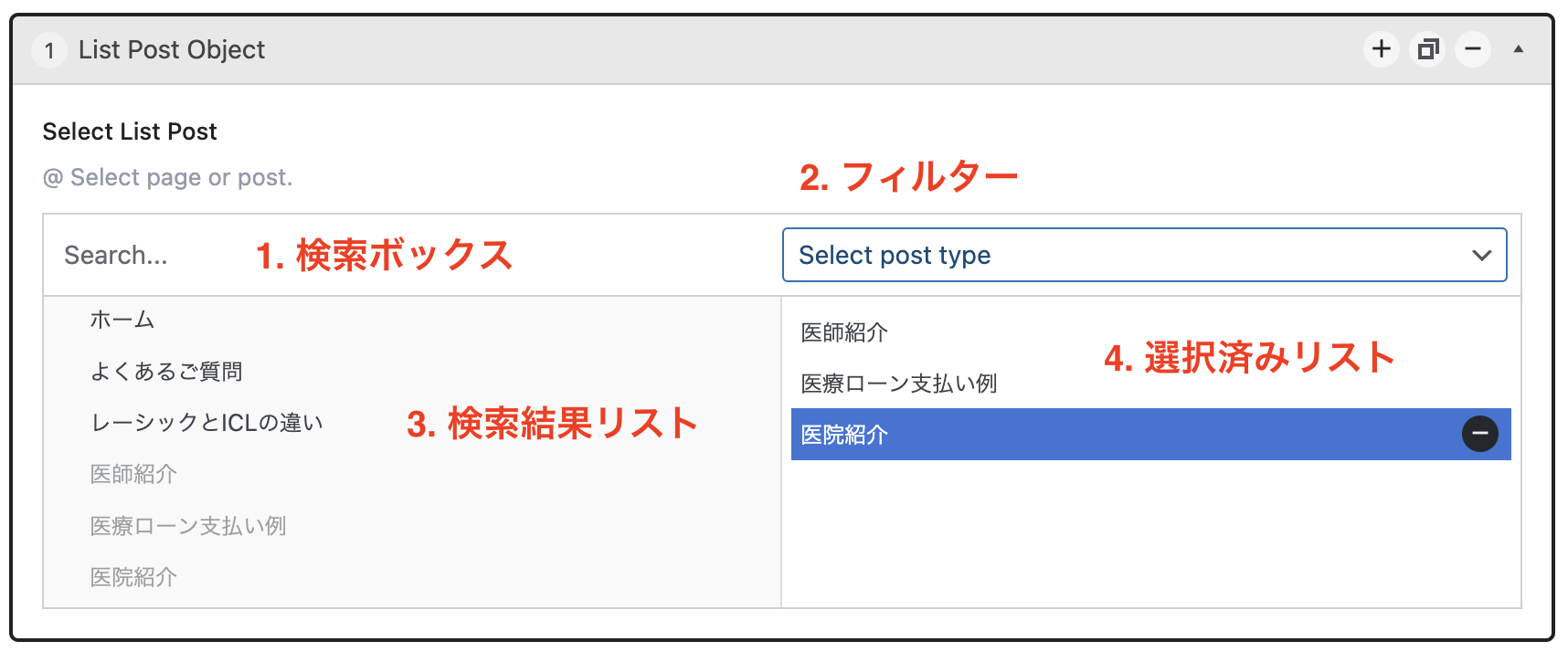Click the minus icon in header bar
This screenshot has height=652, width=1568.
point(1473,49)
